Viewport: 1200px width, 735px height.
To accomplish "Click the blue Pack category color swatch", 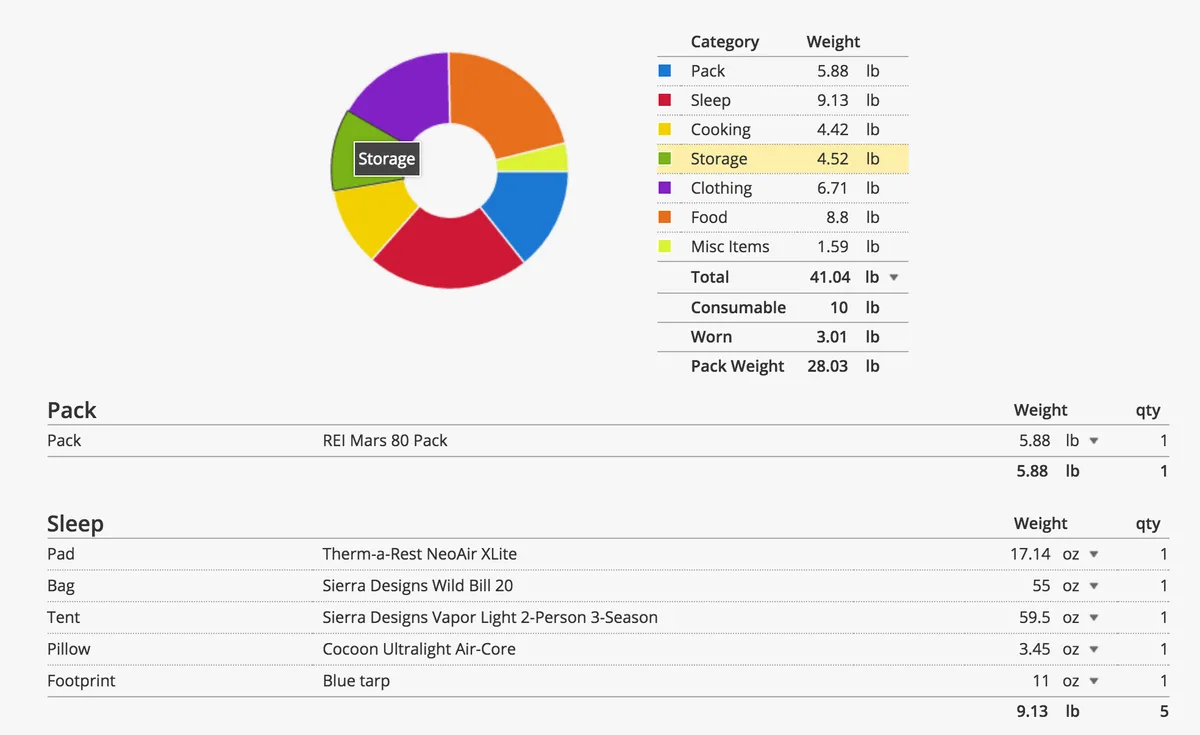I will [667, 70].
